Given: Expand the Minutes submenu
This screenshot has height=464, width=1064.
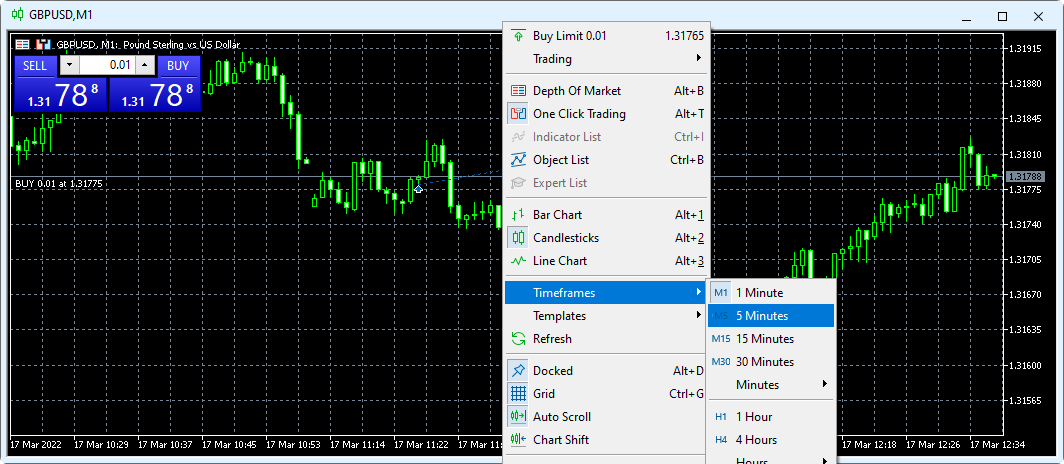Looking at the screenshot, I should (771, 385).
